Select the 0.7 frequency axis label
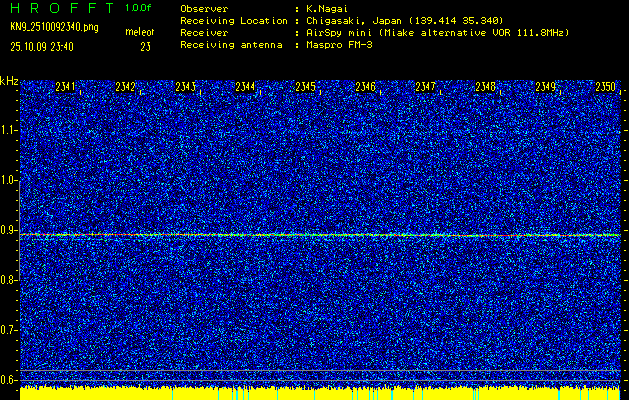The height and width of the screenshot is (400, 629). click(9, 330)
